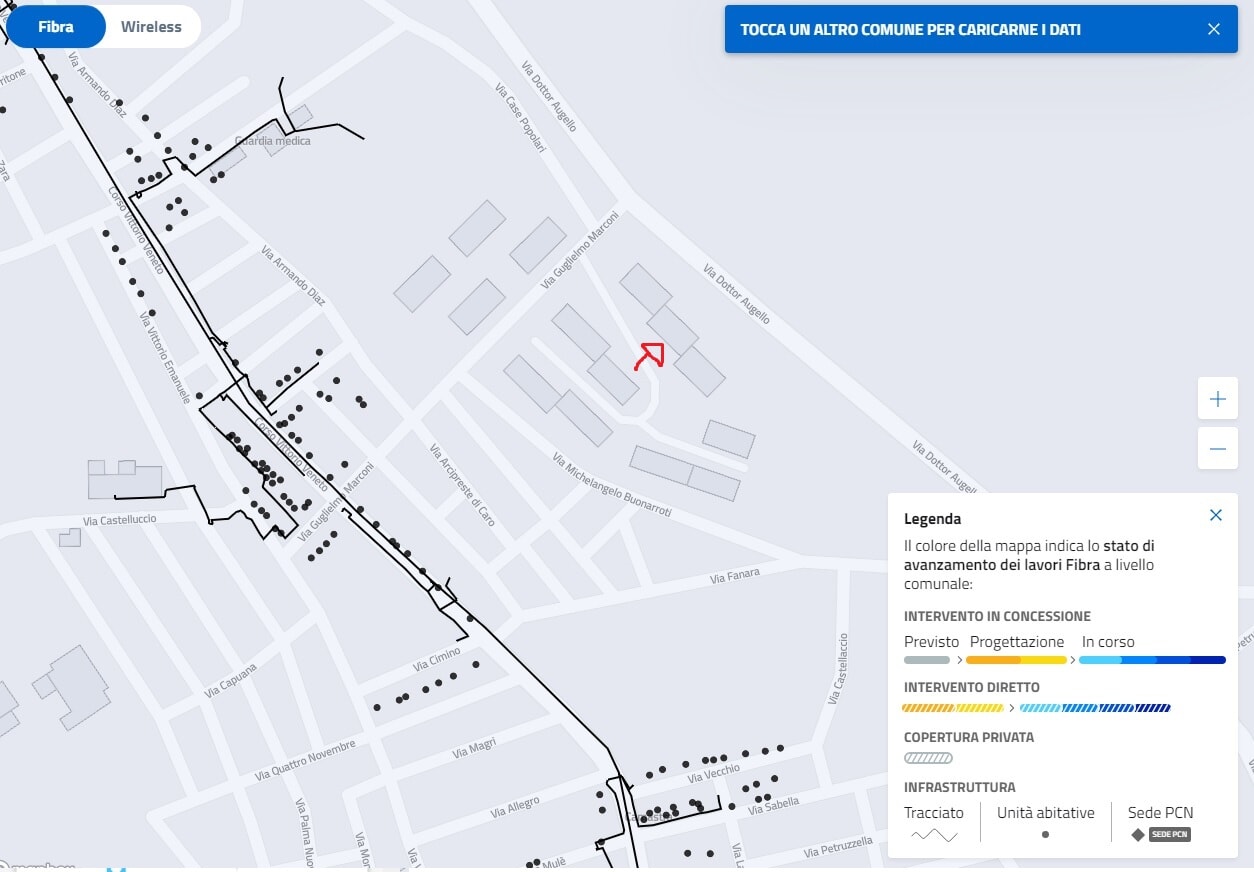This screenshot has width=1254, height=872.
Task: Click the orange Progettazione color bar
Action: pyautogui.click(x=1016, y=660)
